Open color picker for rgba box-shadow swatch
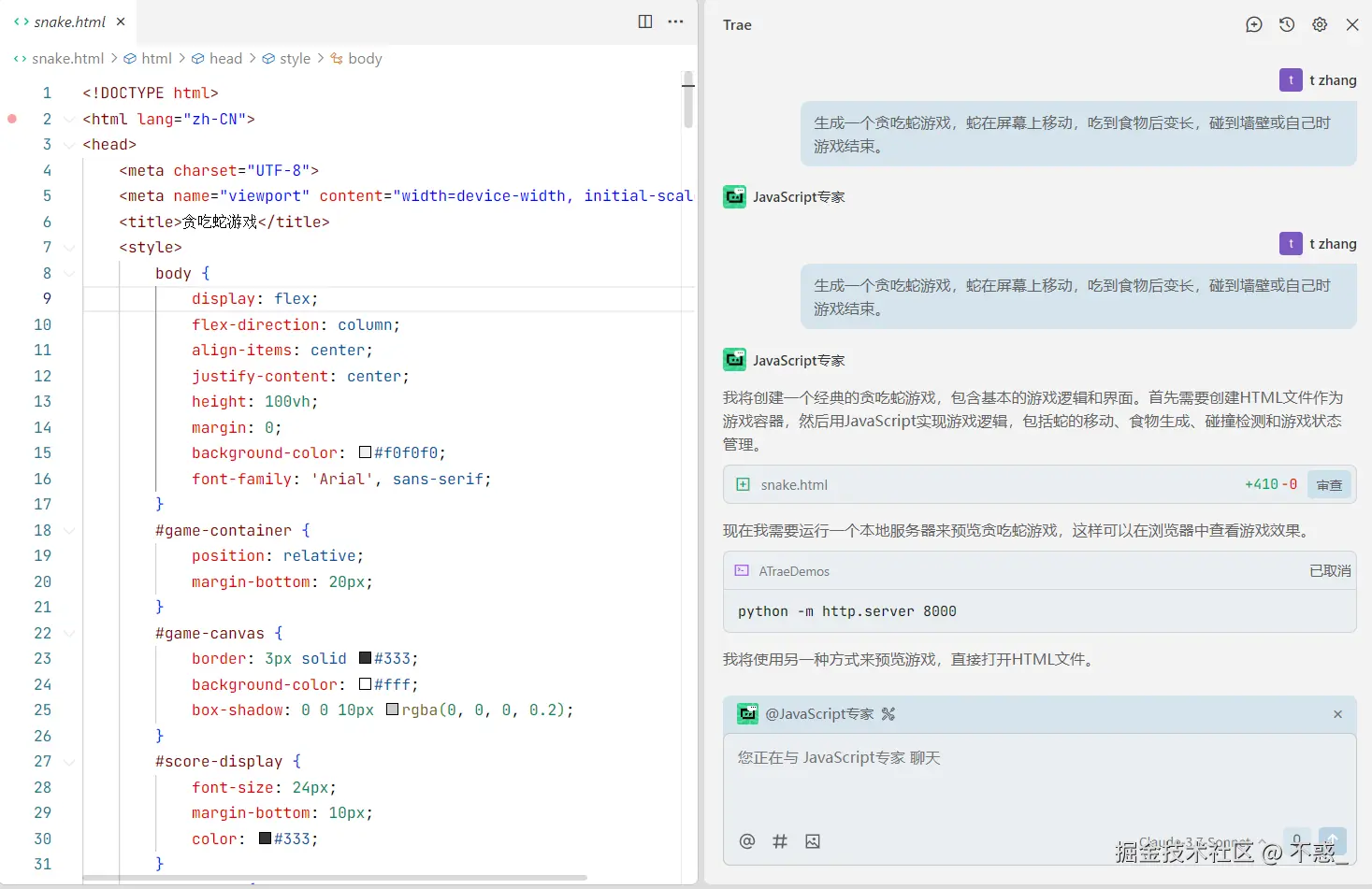This screenshot has width=1372, height=889. pos(393,710)
